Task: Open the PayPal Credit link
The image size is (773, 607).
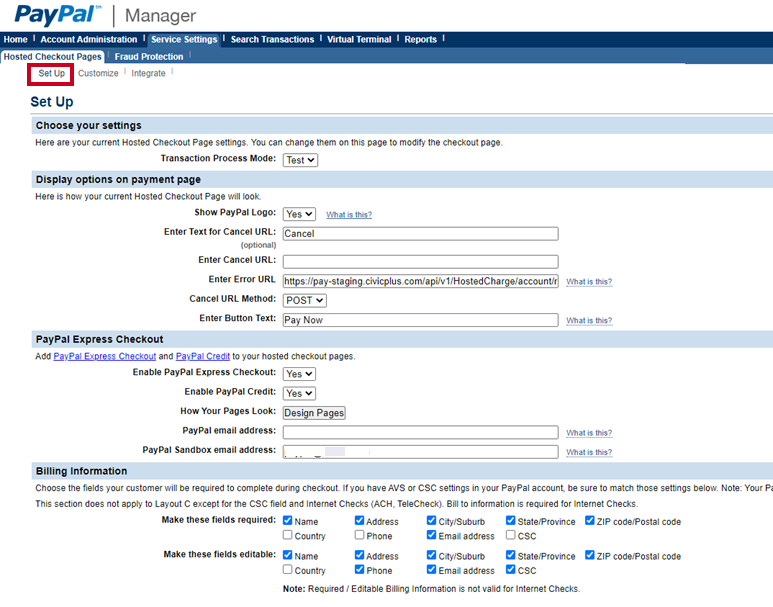Action: point(203,356)
